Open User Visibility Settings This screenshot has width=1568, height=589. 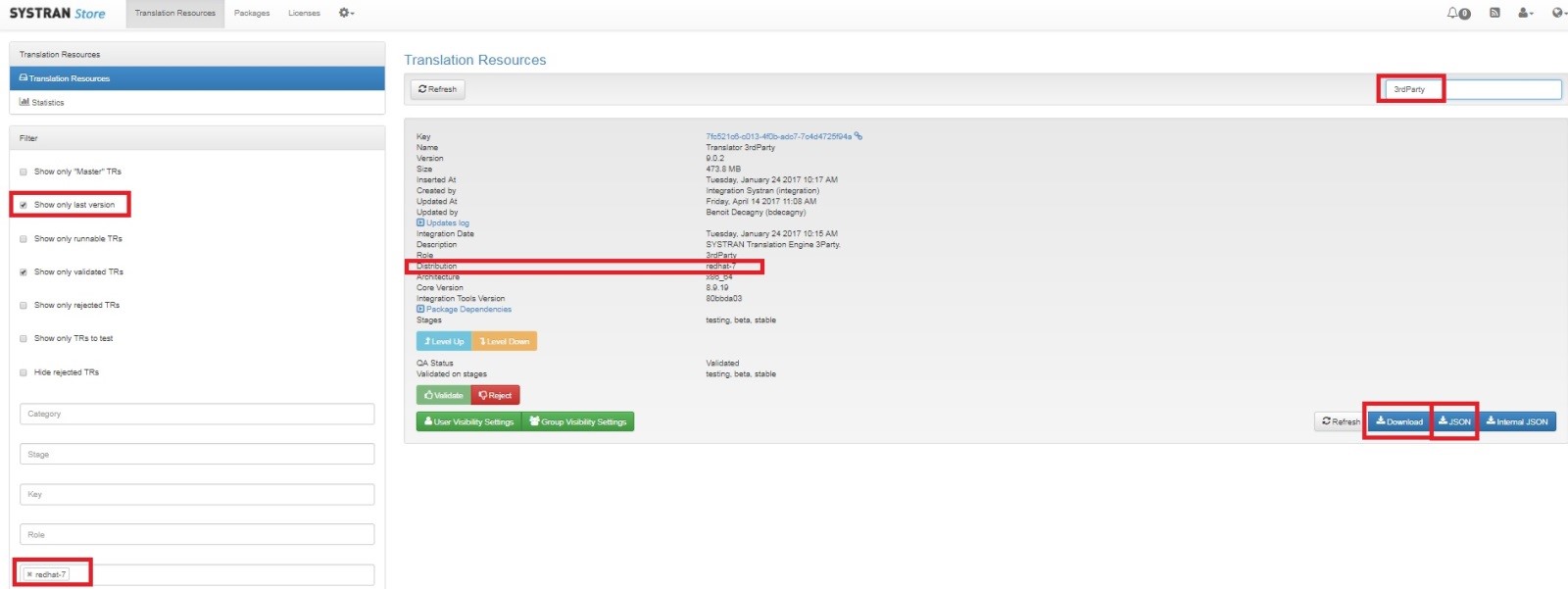pyautogui.click(x=469, y=421)
